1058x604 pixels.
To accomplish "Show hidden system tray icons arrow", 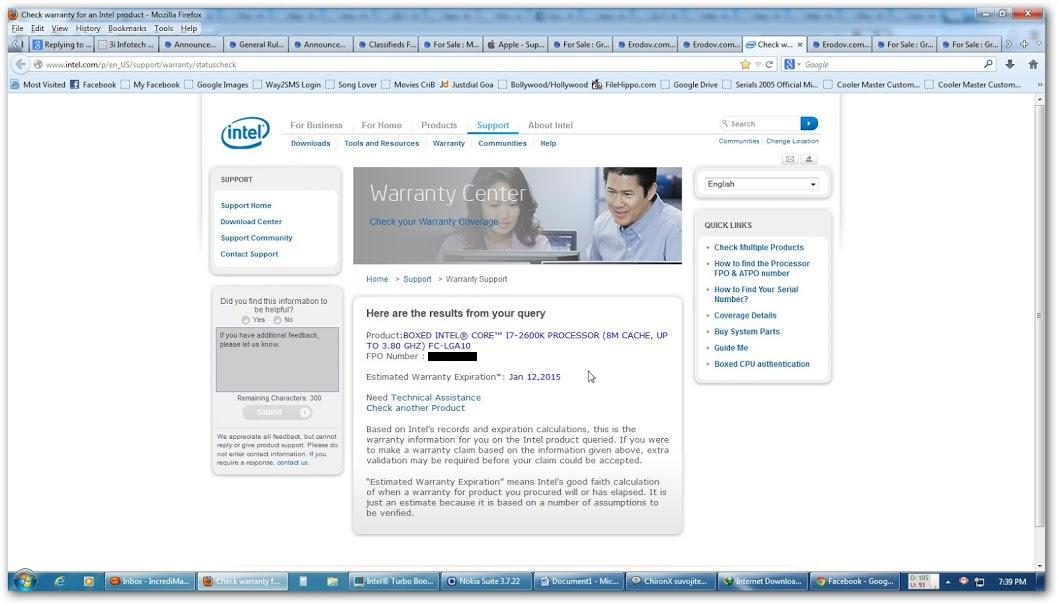I will pyautogui.click(x=948, y=582).
